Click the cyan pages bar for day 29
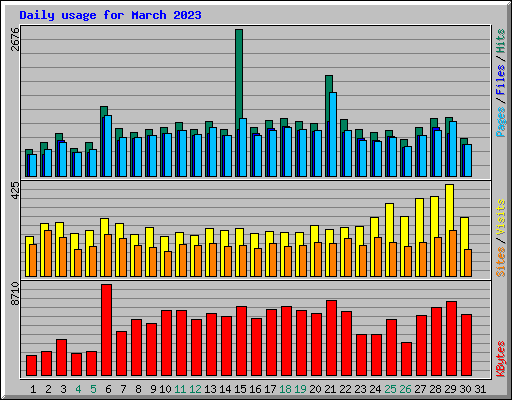Image resolution: width=512 pixels, height=400 pixels. coord(453,149)
